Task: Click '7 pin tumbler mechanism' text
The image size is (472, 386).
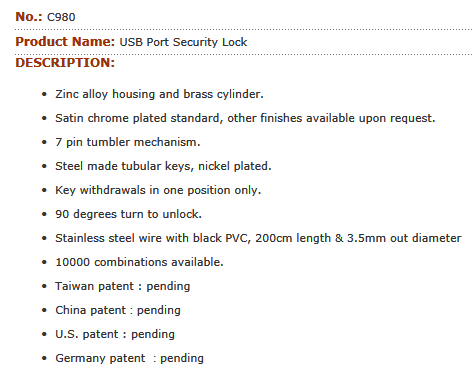Action: [x=128, y=142]
